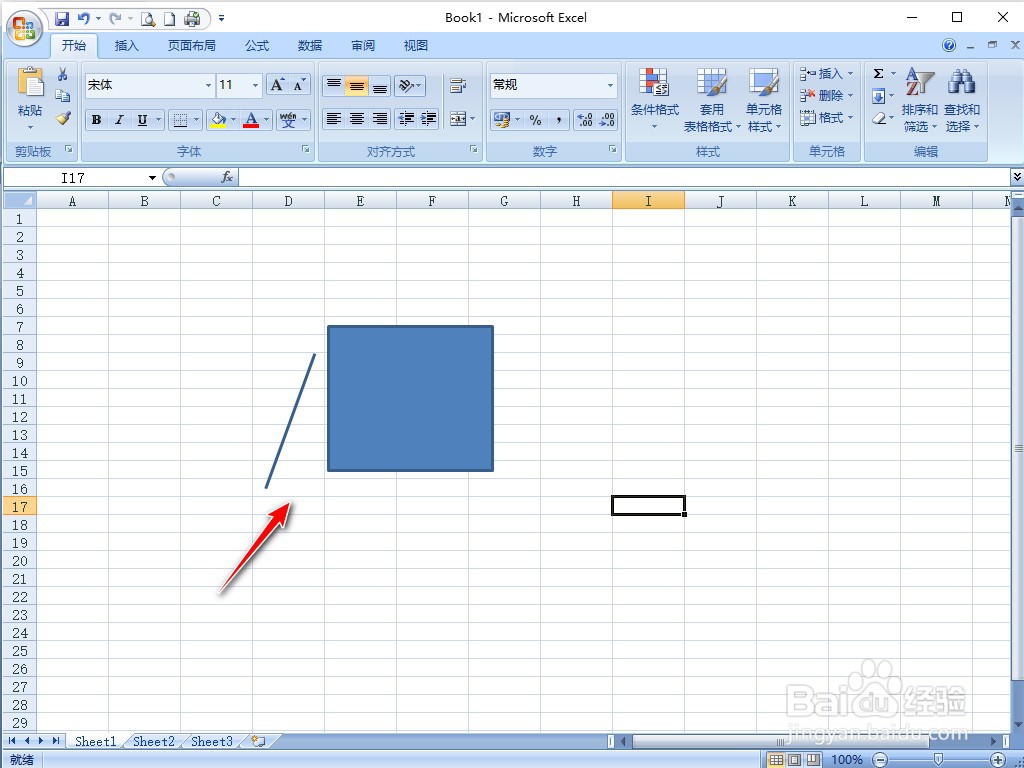Apply red font color A
Image resolution: width=1024 pixels, height=768 pixels.
[x=251, y=120]
